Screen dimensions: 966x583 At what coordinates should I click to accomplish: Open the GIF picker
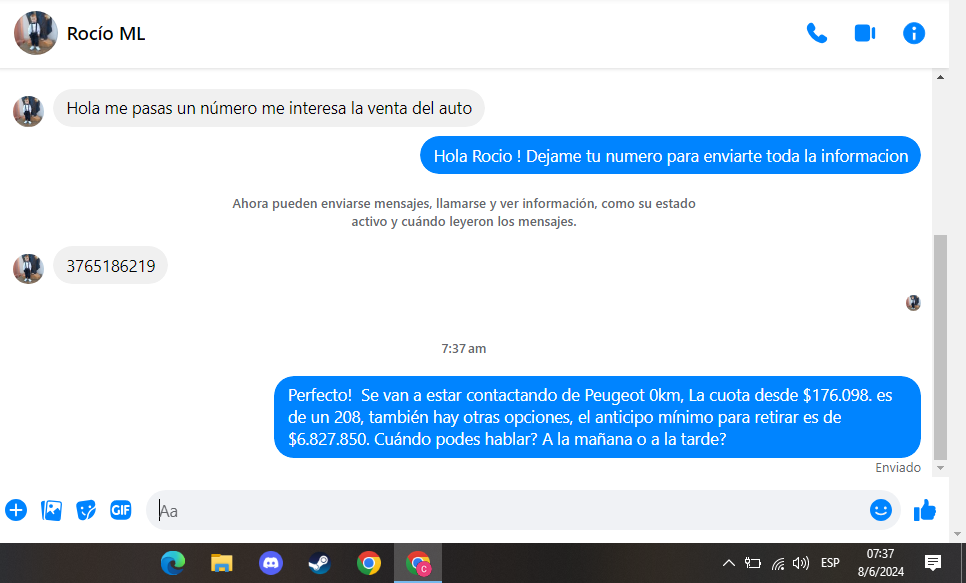tap(121, 510)
